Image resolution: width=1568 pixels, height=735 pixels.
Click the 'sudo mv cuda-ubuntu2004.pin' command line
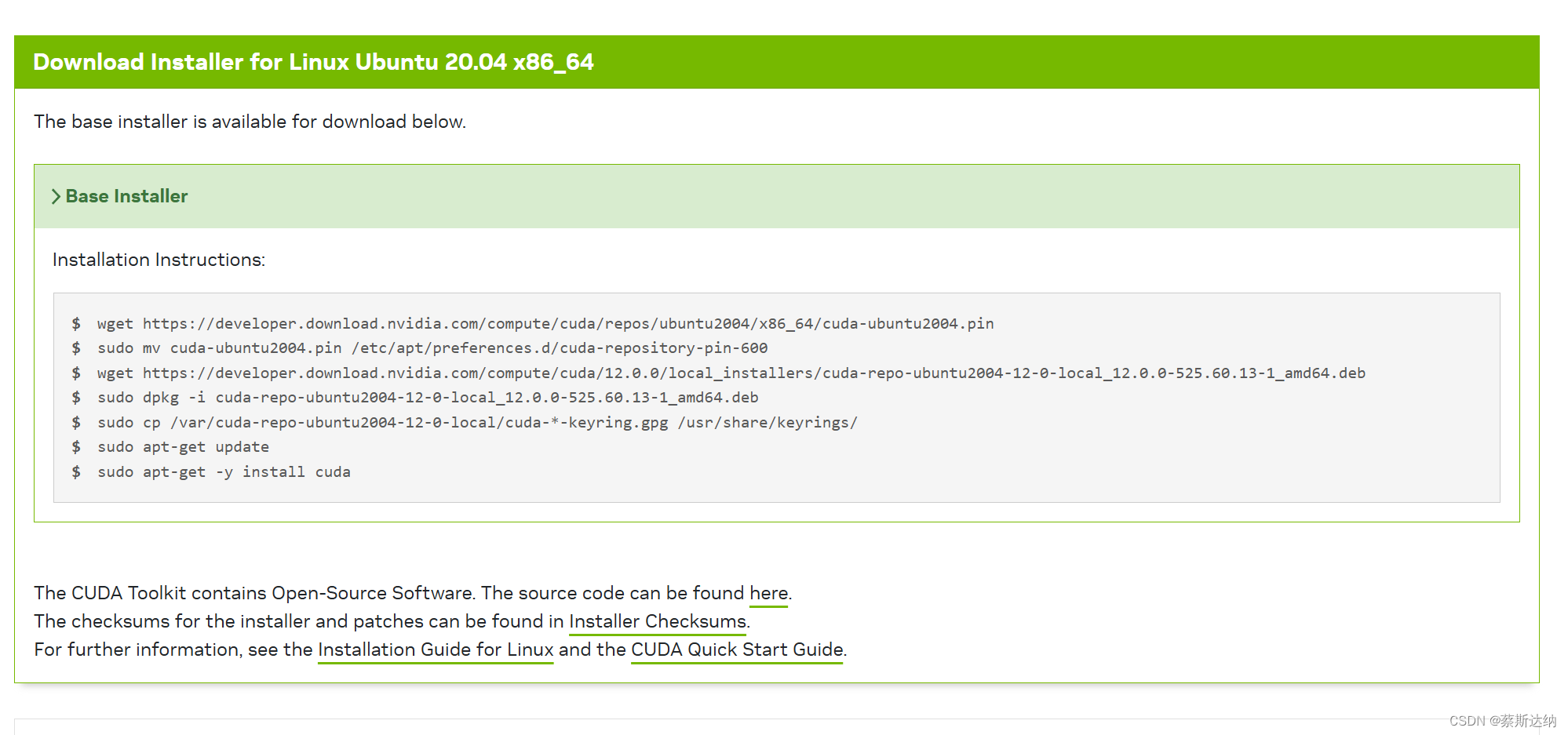coord(432,348)
